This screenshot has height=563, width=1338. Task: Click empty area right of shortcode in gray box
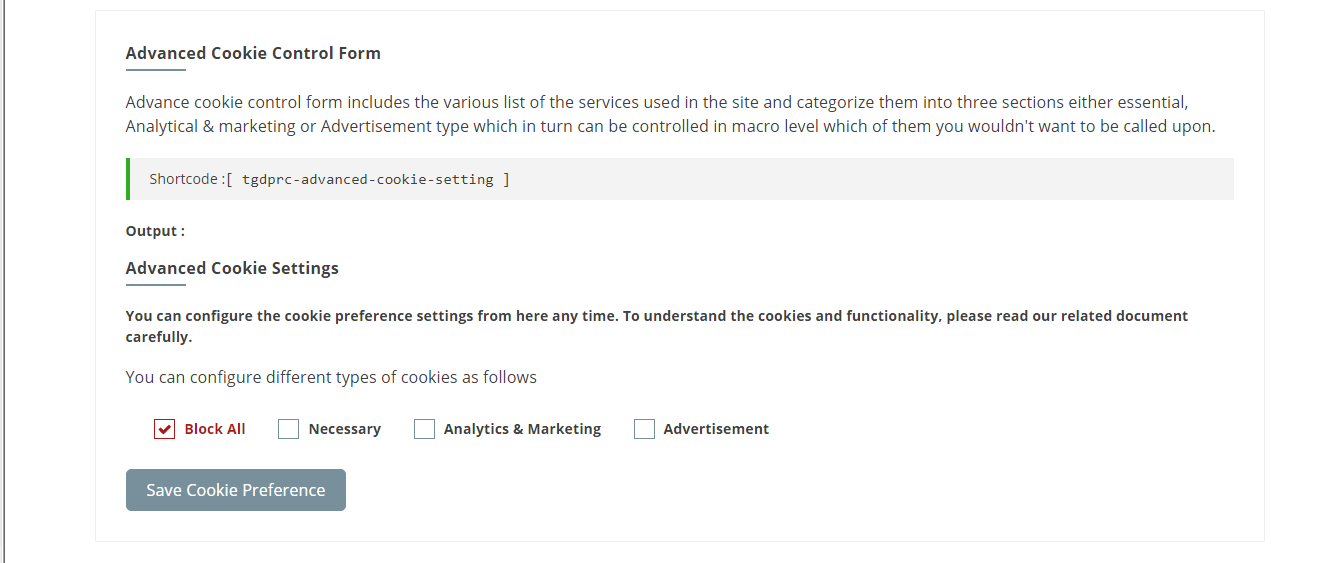coord(870,179)
